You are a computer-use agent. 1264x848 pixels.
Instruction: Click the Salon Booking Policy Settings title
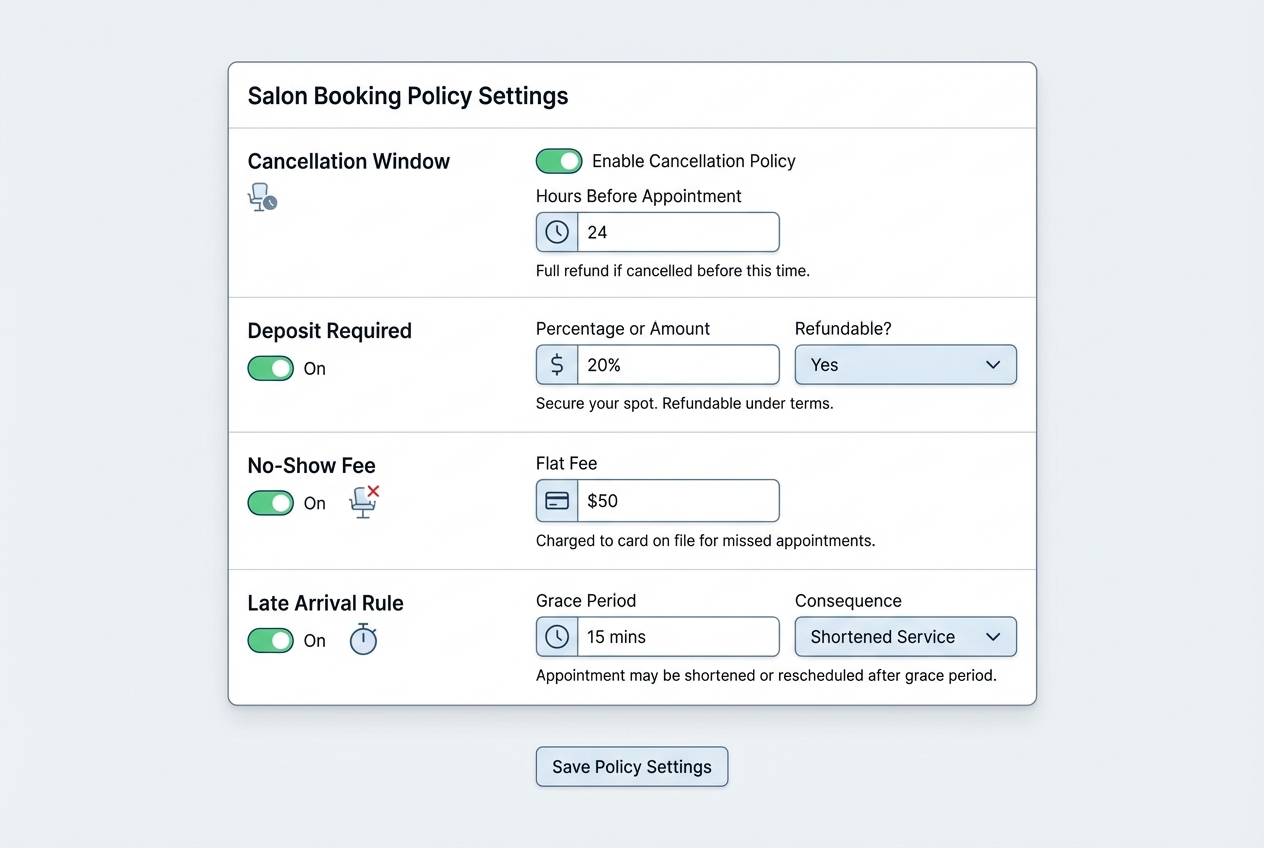407,95
